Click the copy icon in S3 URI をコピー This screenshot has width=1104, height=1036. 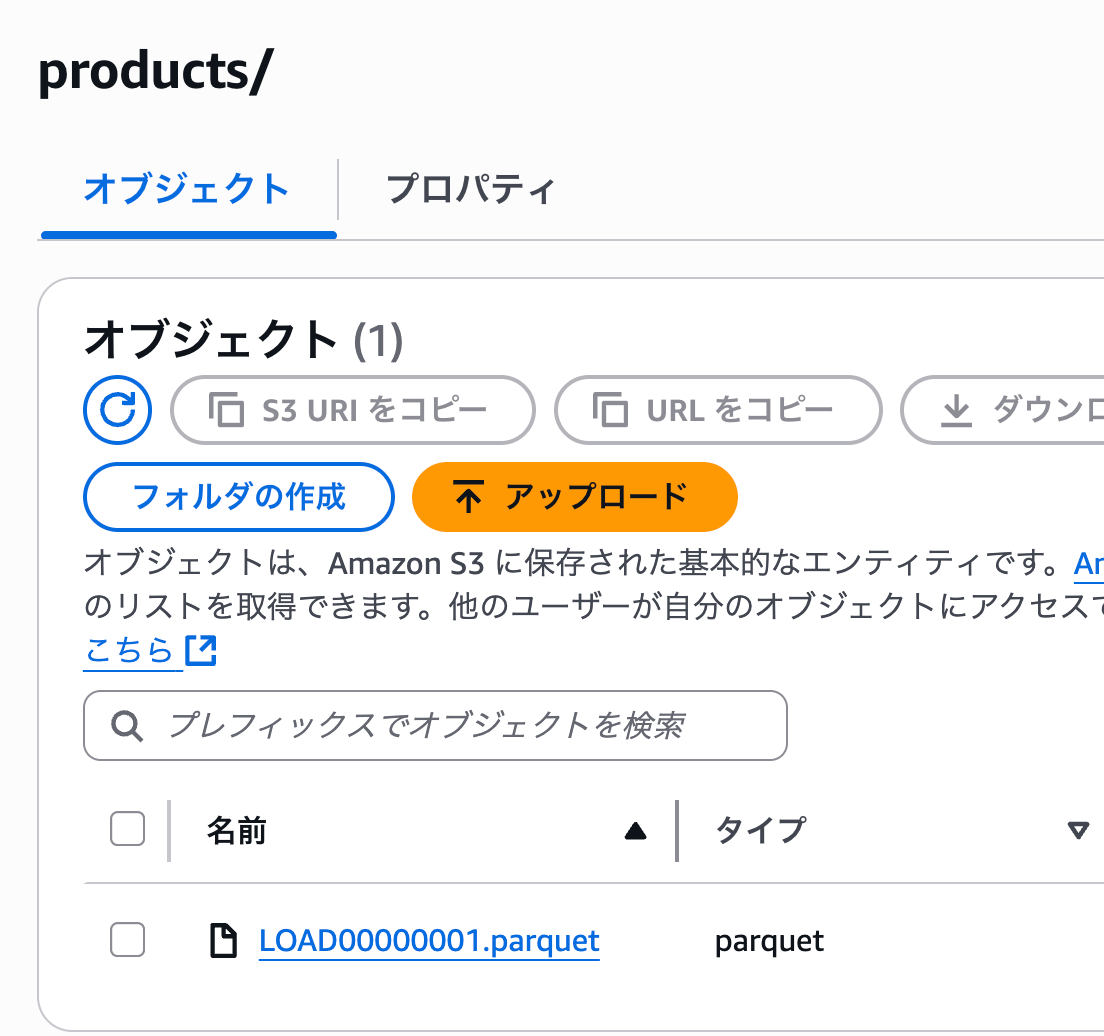[227, 410]
